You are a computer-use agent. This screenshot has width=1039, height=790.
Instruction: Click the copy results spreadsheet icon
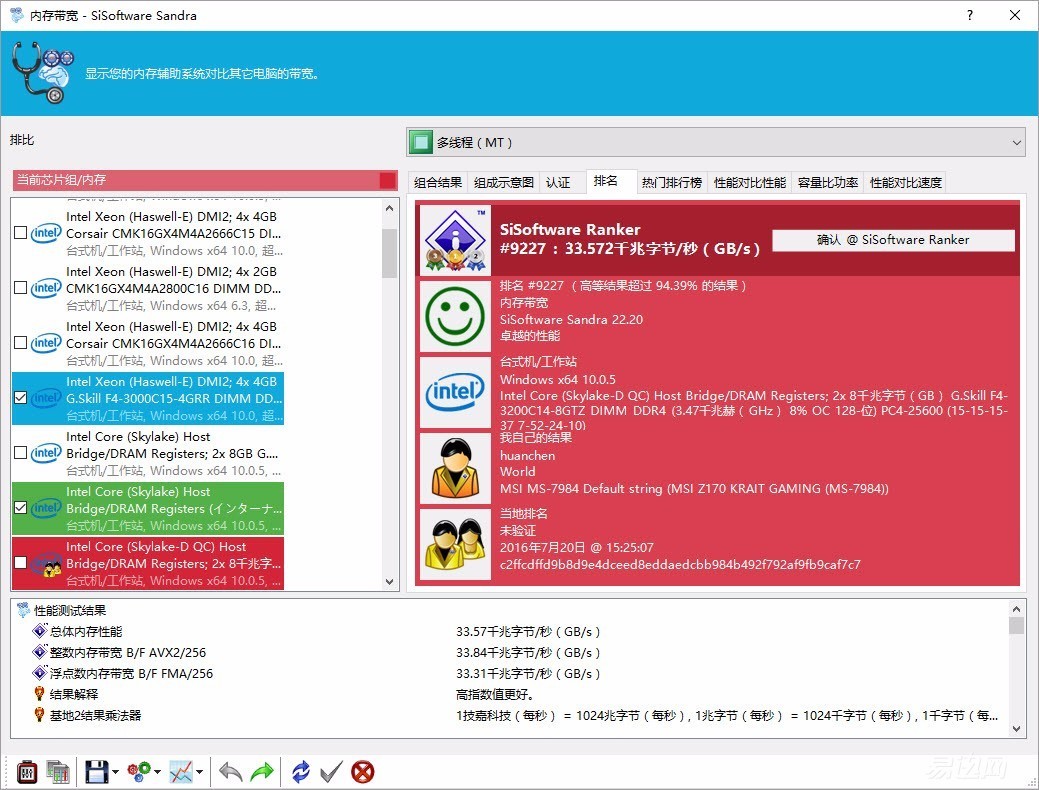(58, 772)
